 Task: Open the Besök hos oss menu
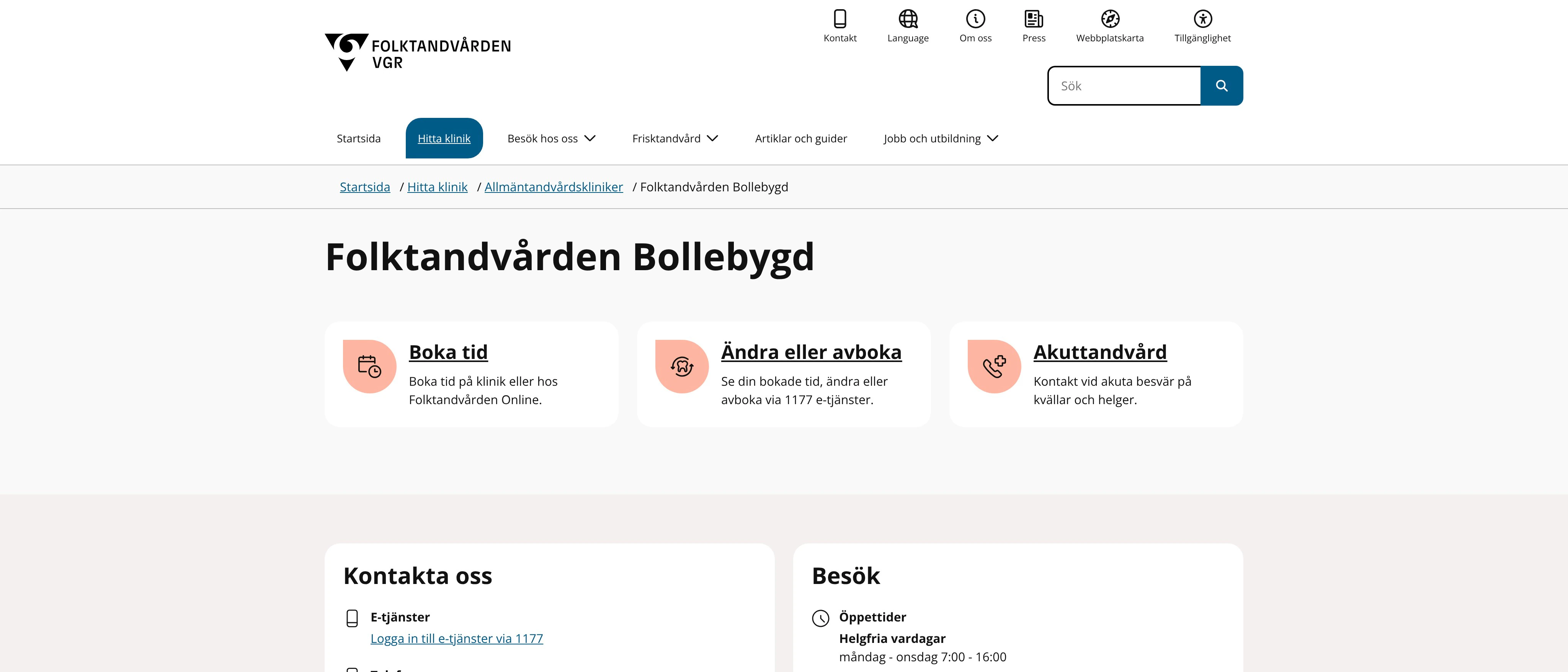(551, 138)
